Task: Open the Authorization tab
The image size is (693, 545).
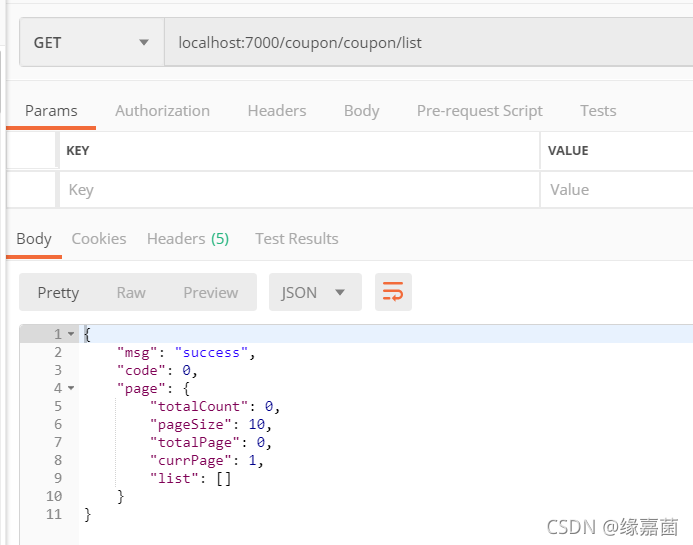Action: tap(162, 111)
